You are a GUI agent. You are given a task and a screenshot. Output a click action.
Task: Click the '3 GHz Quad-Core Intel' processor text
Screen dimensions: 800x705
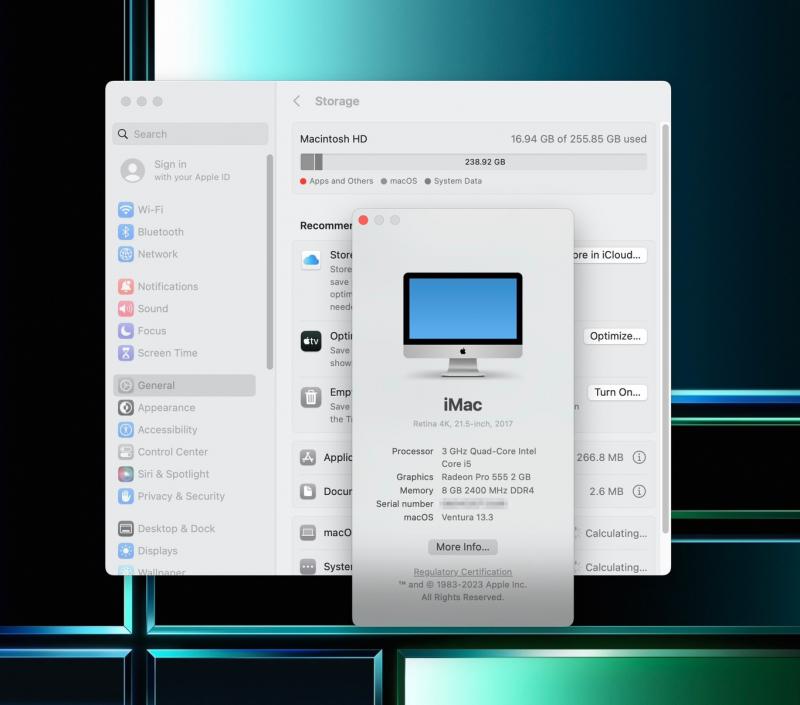489,451
